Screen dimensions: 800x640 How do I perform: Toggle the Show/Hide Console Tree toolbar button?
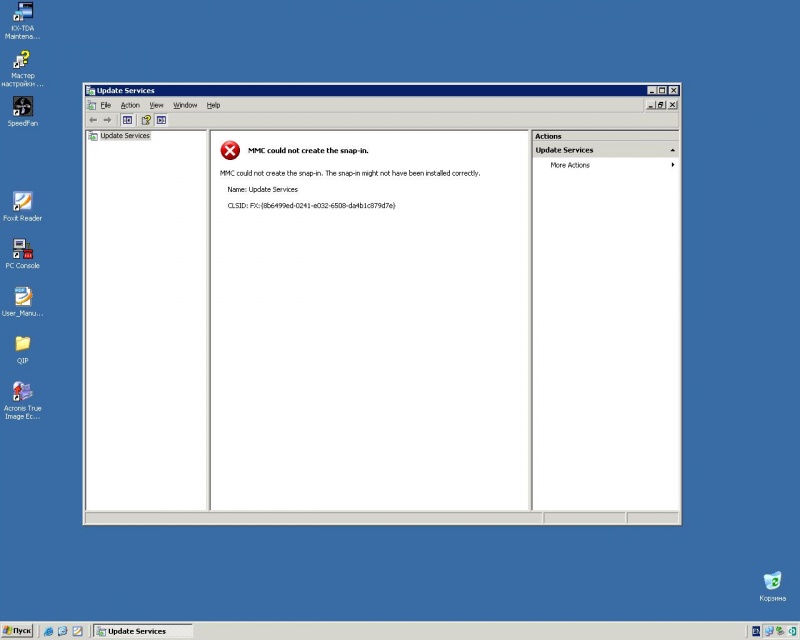[127, 120]
